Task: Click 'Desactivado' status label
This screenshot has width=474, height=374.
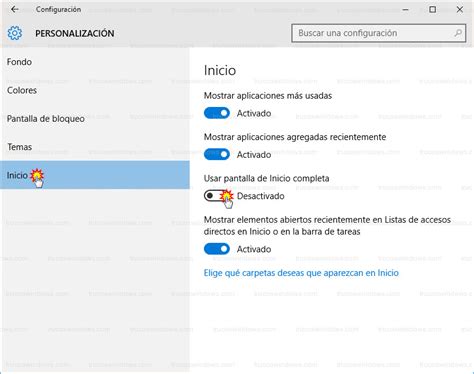Action: (x=260, y=196)
